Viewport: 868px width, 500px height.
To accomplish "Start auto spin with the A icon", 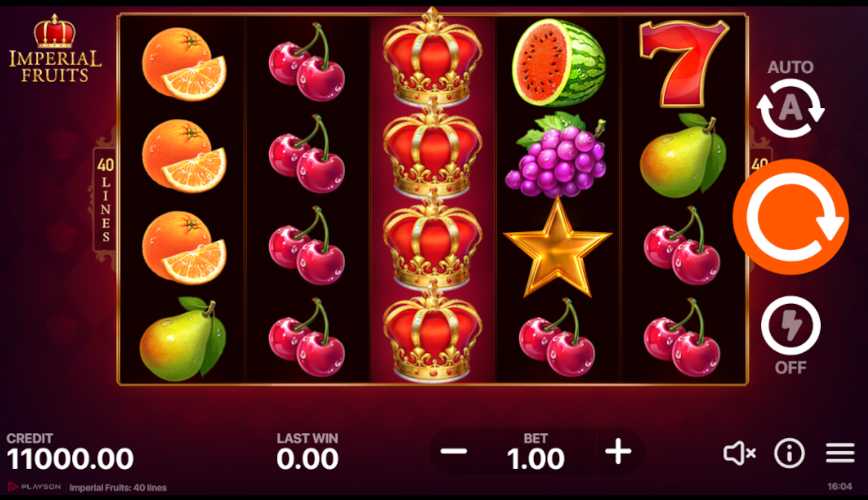I will pyautogui.click(x=790, y=108).
